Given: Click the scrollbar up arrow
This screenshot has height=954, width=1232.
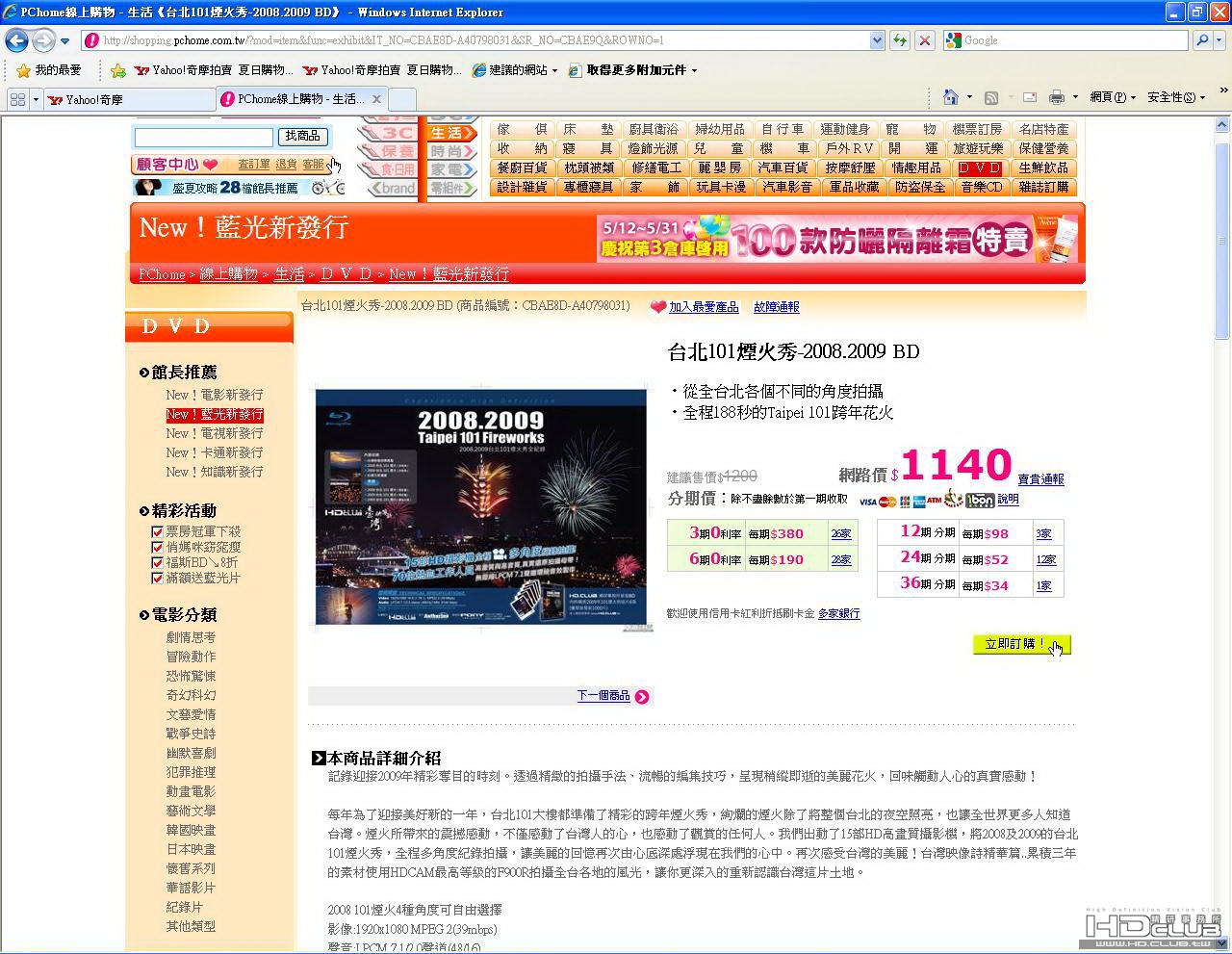Looking at the screenshot, I should (x=1222, y=124).
